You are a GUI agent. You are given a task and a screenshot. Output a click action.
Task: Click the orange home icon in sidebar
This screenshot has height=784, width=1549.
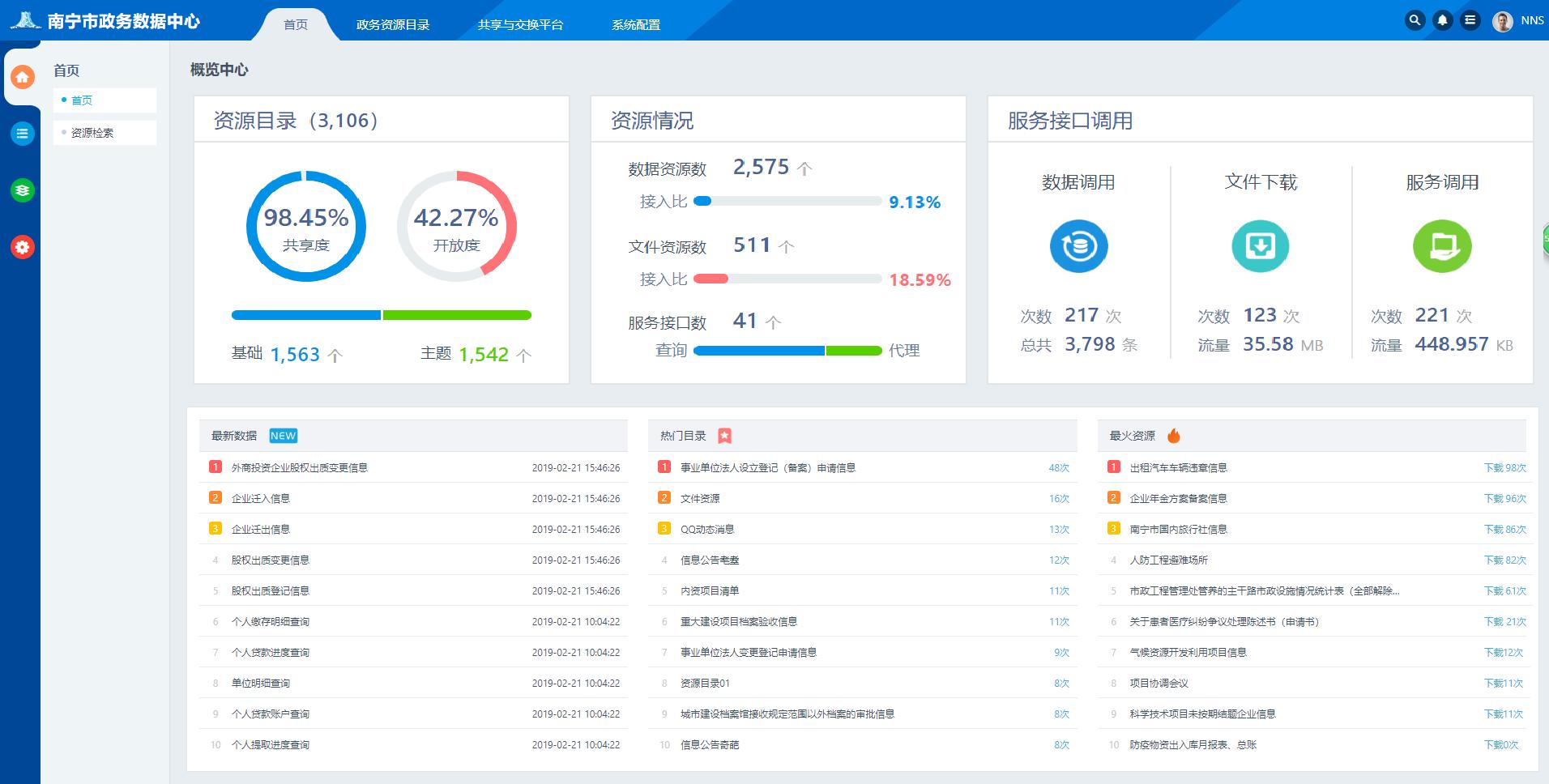(x=23, y=77)
